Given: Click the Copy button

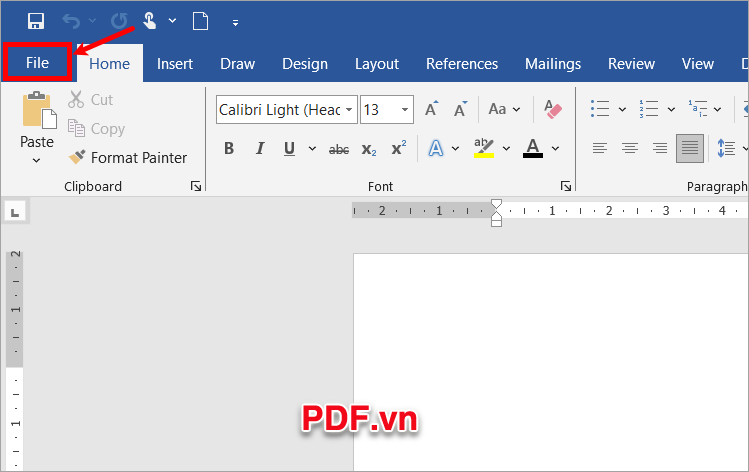Looking at the screenshot, I should 96,128.
